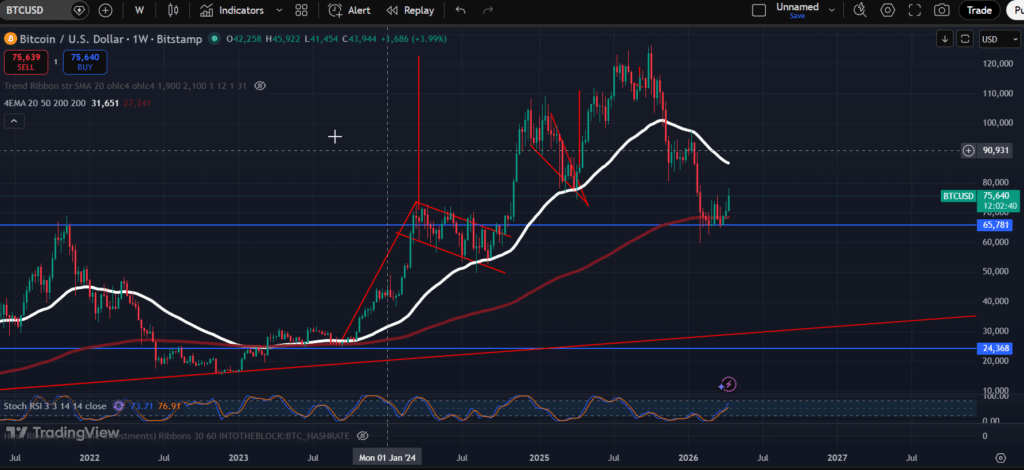The height and width of the screenshot is (470, 1024).
Task: Start bar Replay mode
Action: point(412,10)
